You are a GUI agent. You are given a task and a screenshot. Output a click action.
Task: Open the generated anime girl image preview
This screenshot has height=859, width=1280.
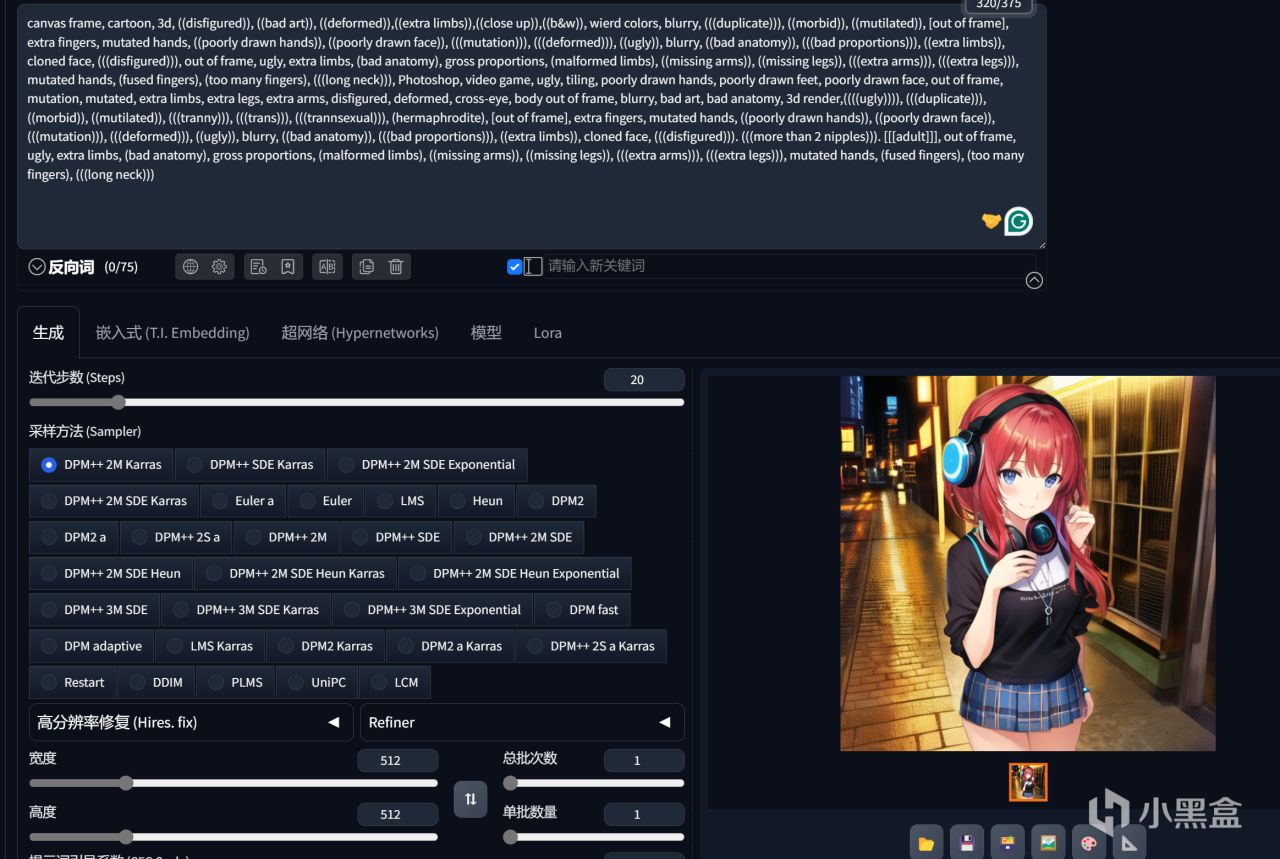pyautogui.click(x=1028, y=563)
